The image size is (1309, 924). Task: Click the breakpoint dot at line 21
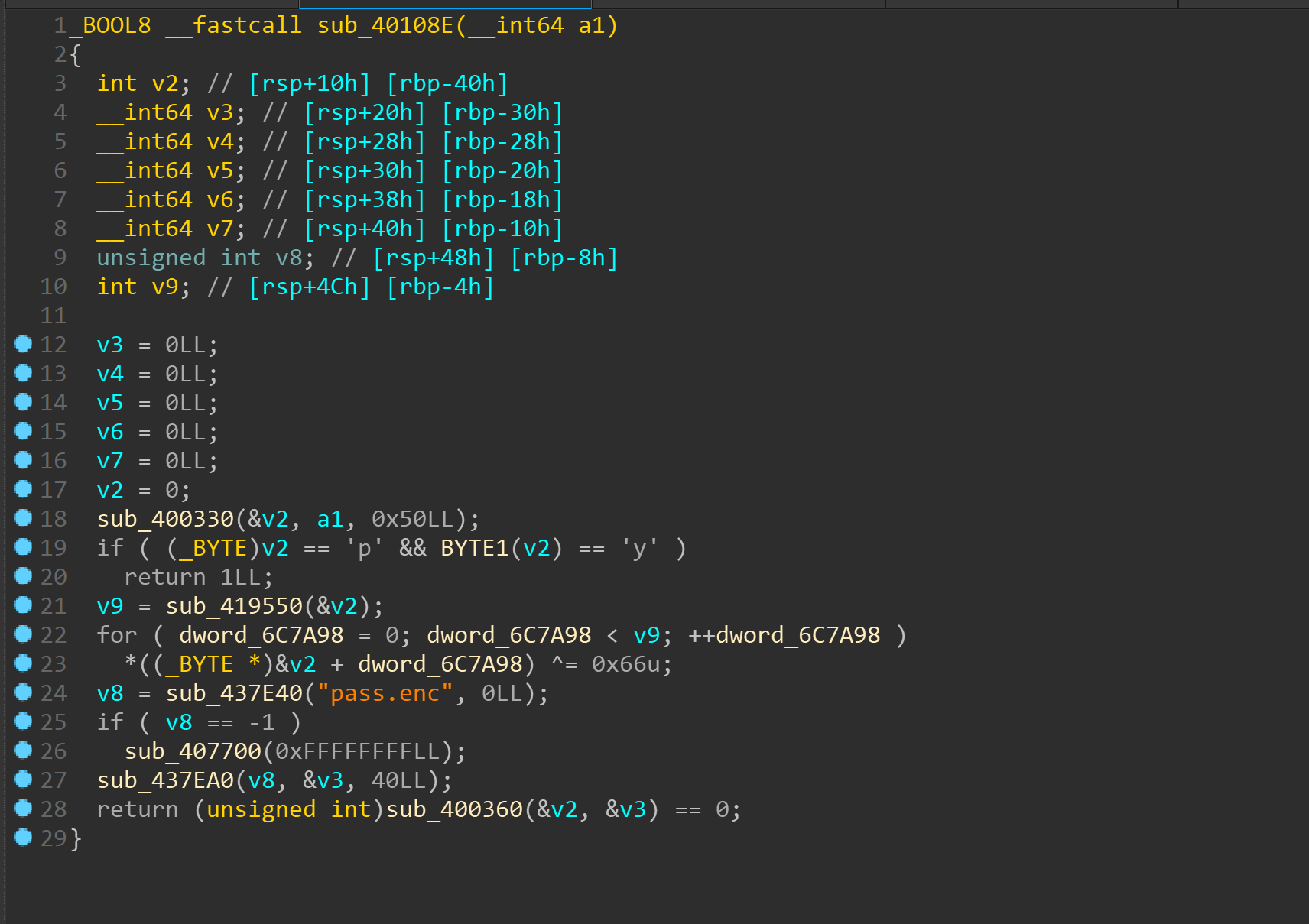[x=23, y=605]
